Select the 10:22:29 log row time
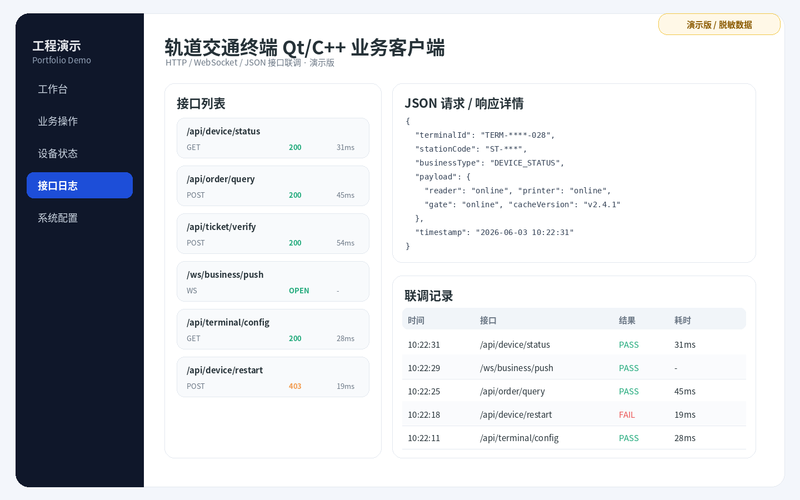 tap(423, 368)
